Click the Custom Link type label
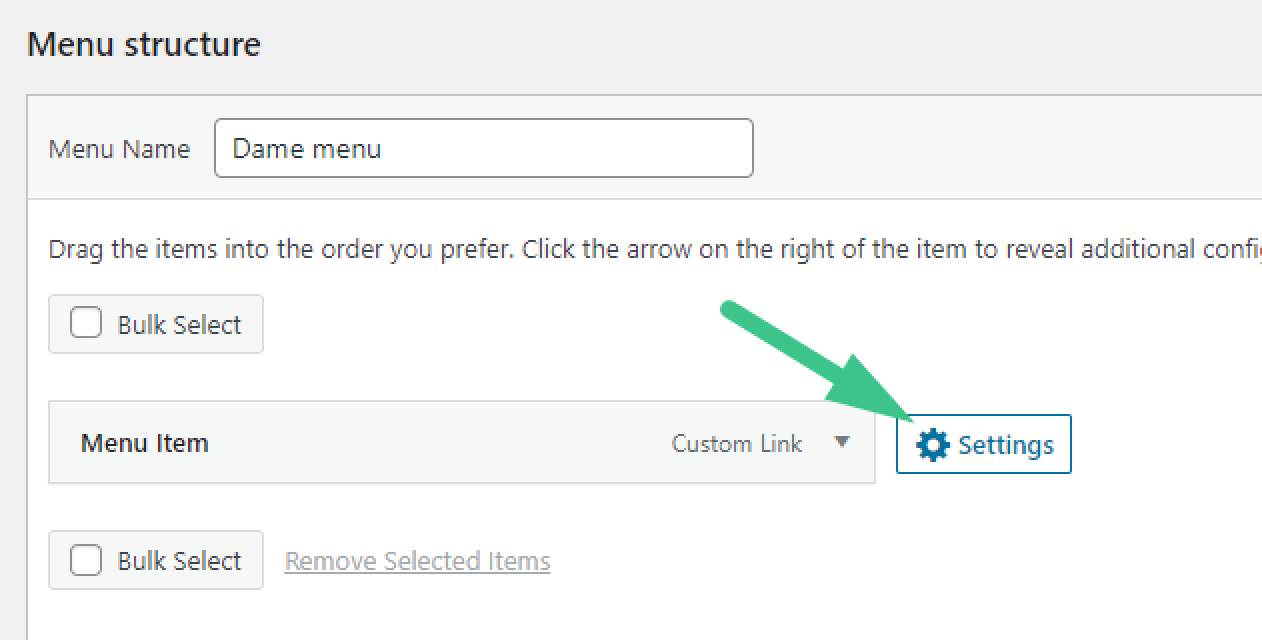This screenshot has width=1262, height=640. pos(737,443)
